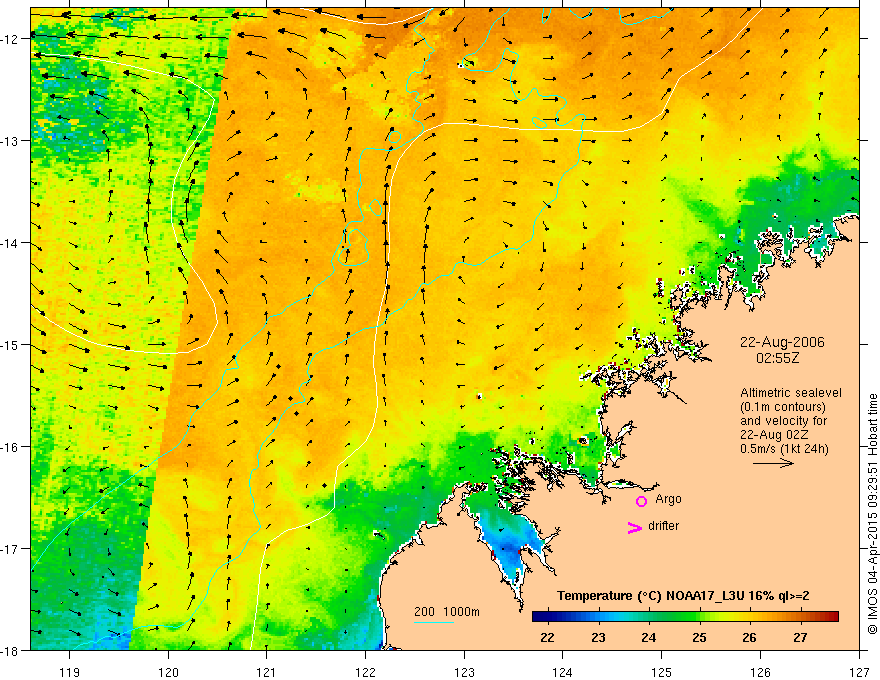Click the '200 1000m' bathymetry label
Image resolution: width=880 pixels, height=680 pixels.
(447, 612)
